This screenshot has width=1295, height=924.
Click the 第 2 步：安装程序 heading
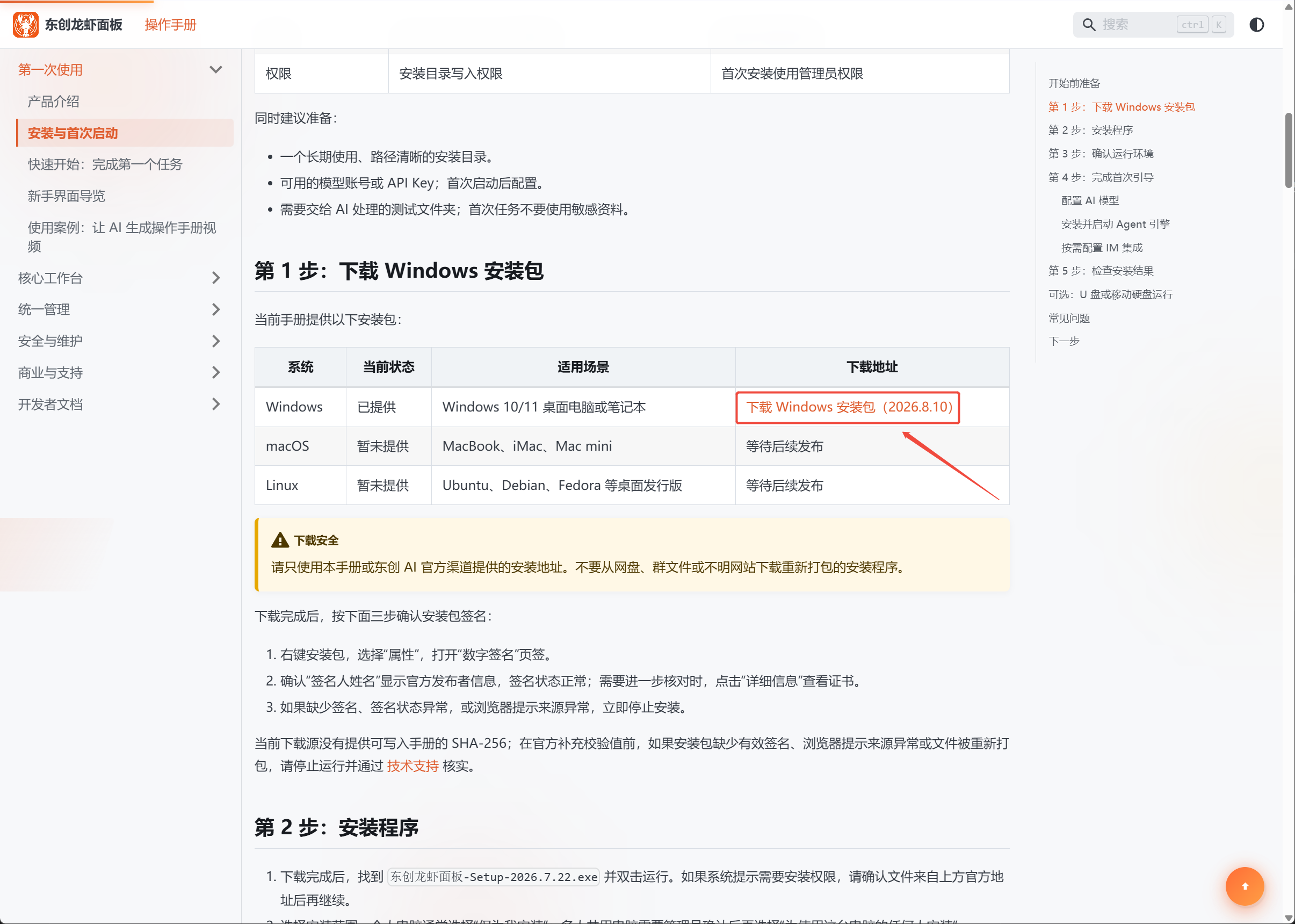(x=336, y=827)
